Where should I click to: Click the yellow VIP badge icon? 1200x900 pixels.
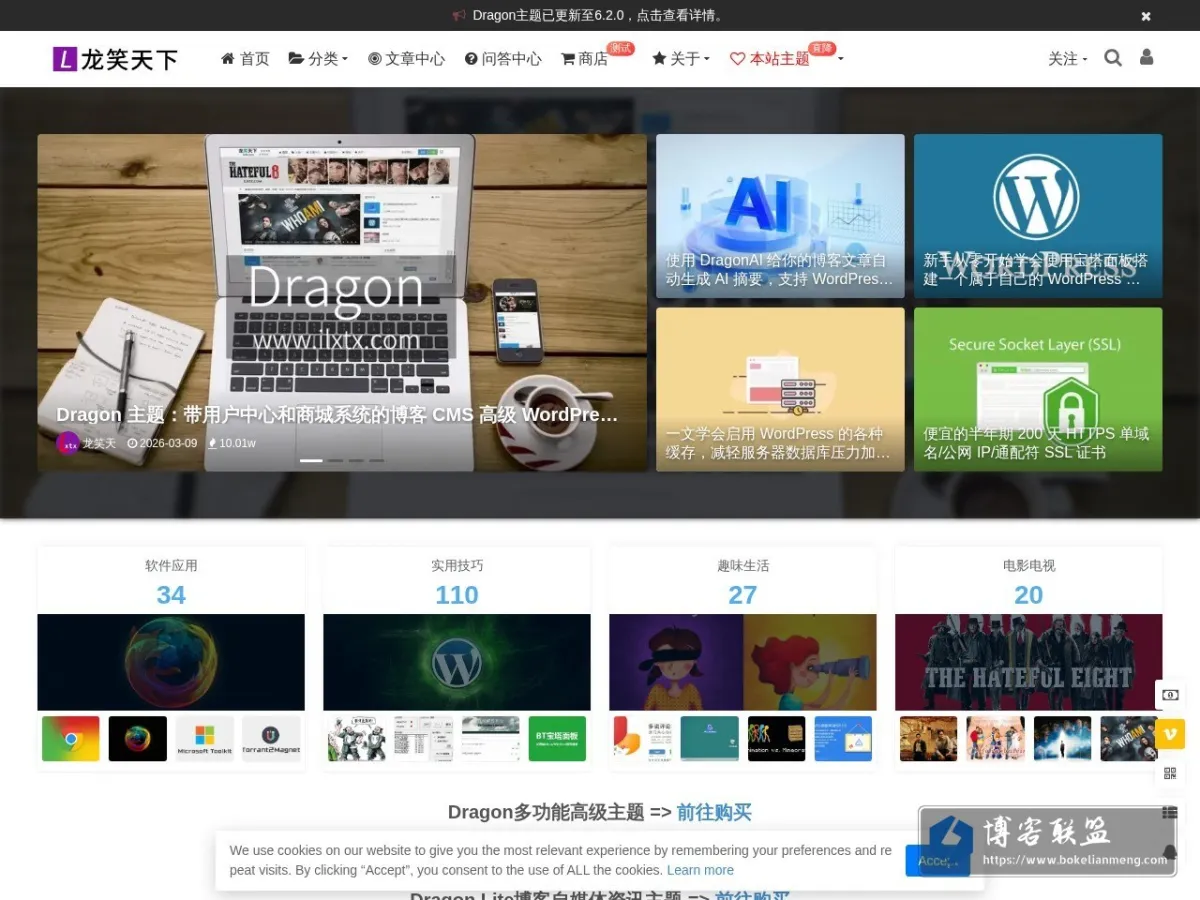coord(1170,734)
